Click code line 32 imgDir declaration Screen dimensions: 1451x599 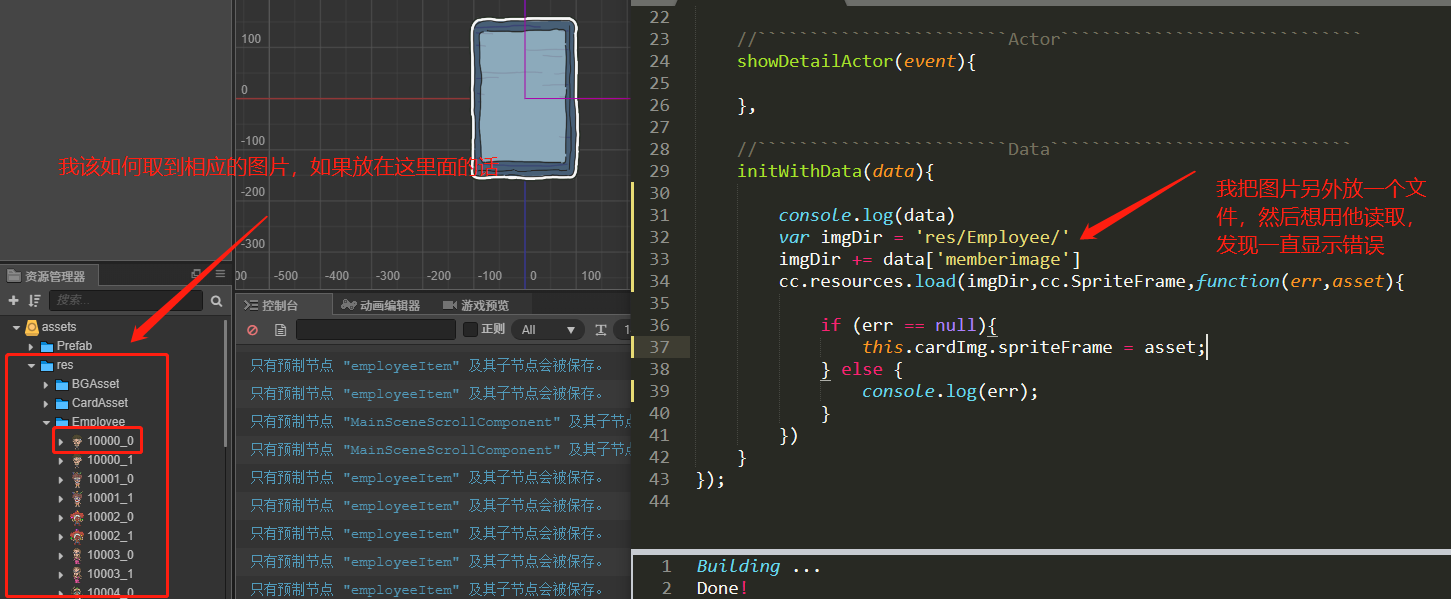coord(924,237)
